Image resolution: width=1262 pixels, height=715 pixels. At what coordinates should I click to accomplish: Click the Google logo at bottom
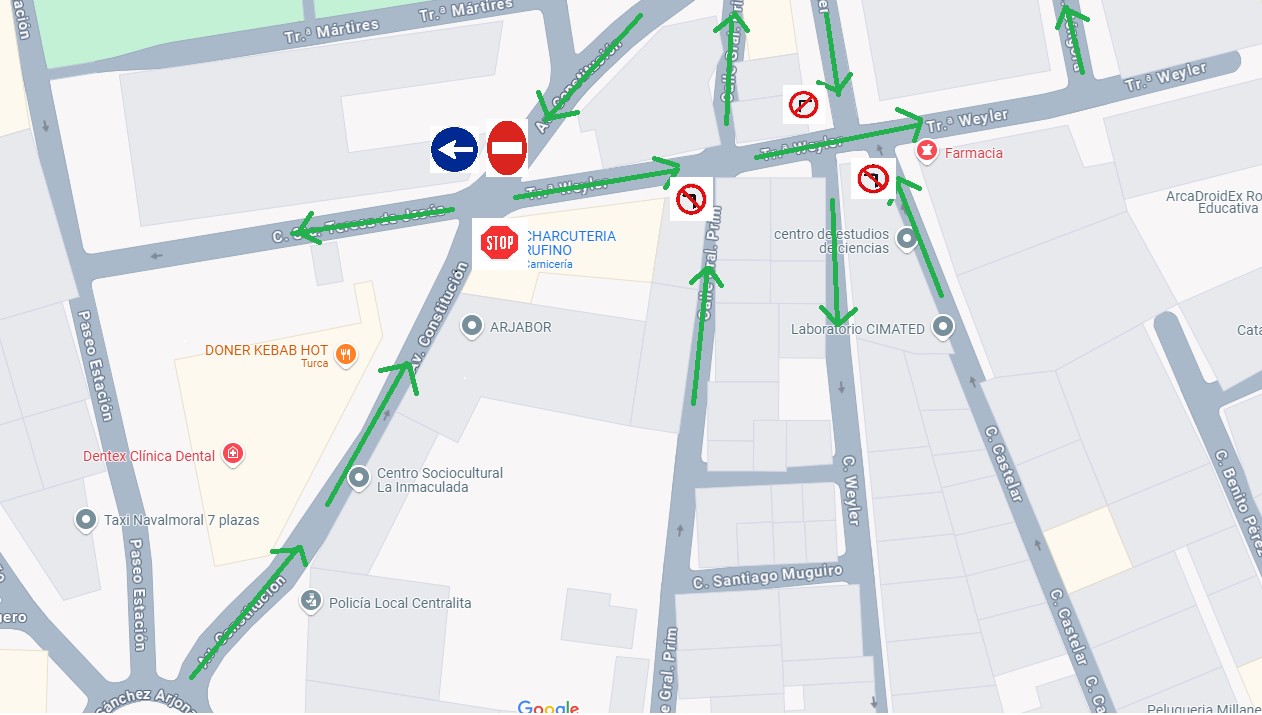tap(548, 707)
